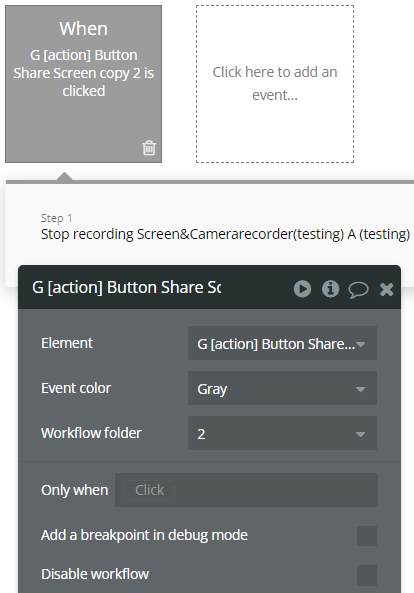Expand the Event color dropdown showing Gray
The width and height of the screenshot is (414, 593).
282,388
